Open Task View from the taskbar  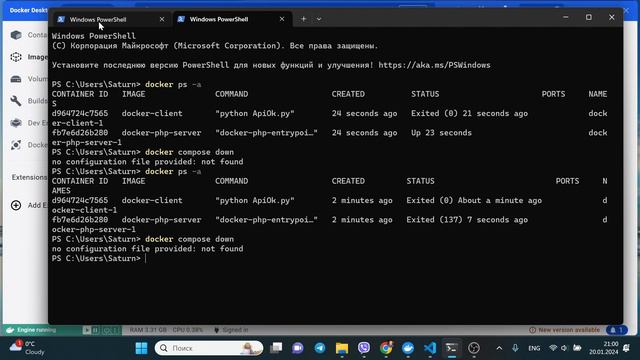[276, 348]
